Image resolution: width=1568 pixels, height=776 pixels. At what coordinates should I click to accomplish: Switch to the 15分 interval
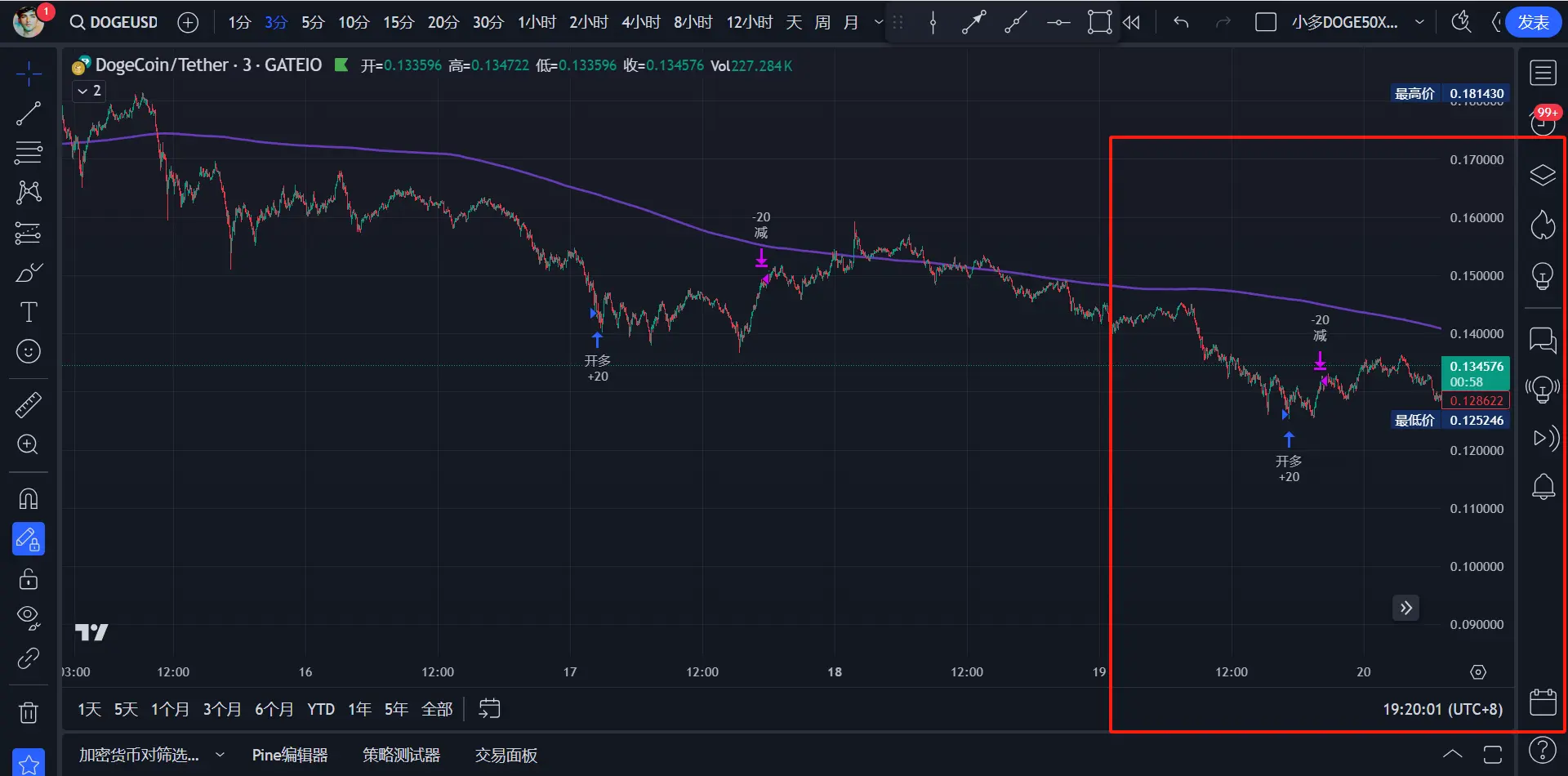(x=399, y=22)
